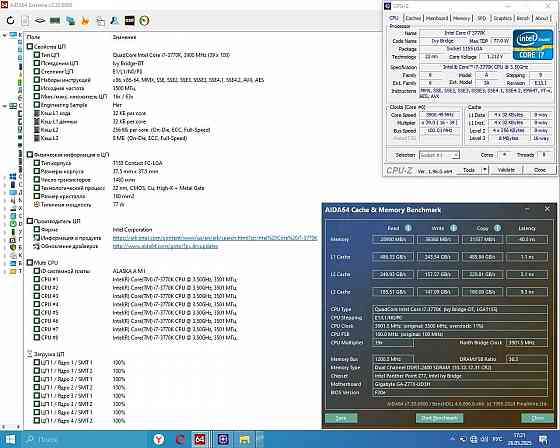
Task: Collapse the top computer tree node
Action: [4, 35]
